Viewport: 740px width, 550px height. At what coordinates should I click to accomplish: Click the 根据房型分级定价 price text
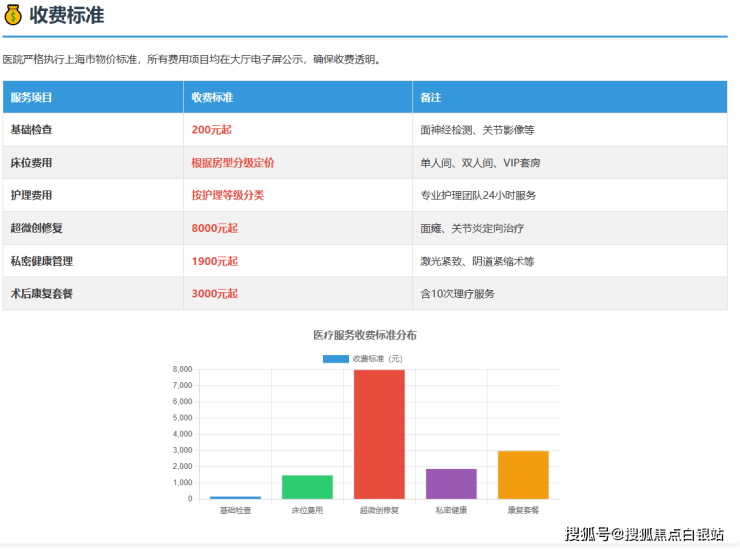pyautogui.click(x=233, y=163)
